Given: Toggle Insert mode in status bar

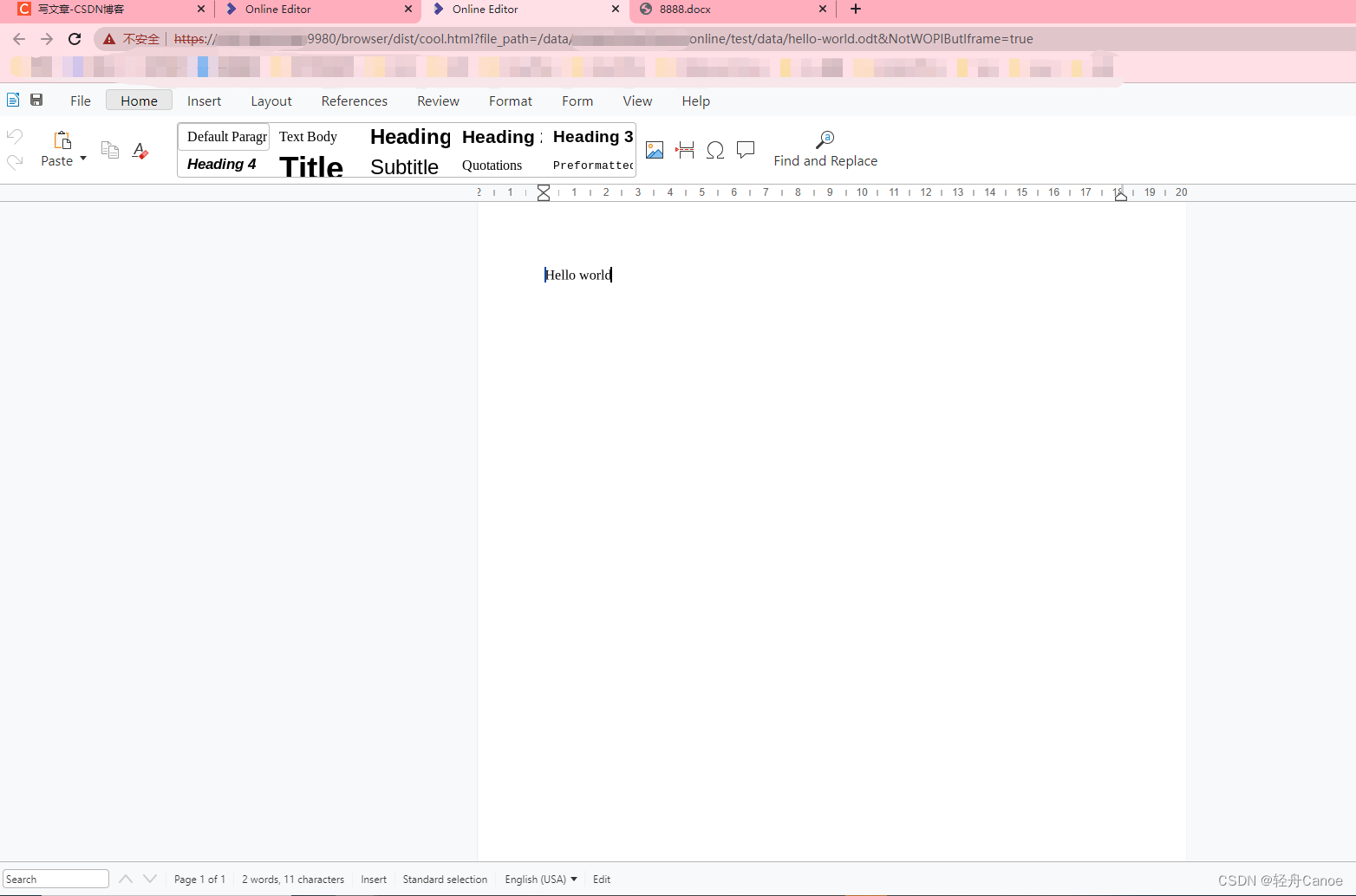Looking at the screenshot, I should click(374, 879).
